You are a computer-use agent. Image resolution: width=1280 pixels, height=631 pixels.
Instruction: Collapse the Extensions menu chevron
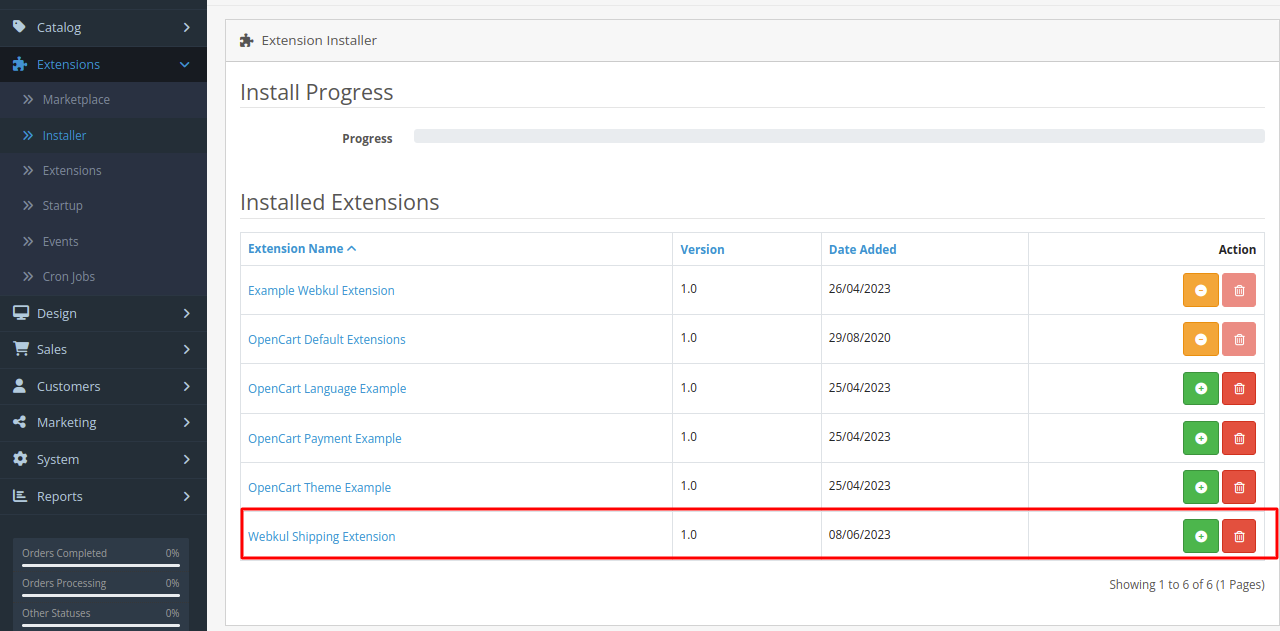185,64
